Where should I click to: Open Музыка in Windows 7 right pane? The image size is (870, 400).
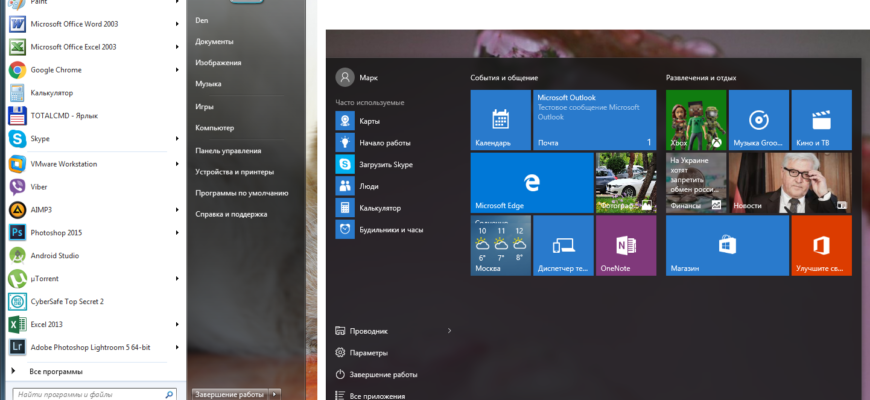pyautogui.click(x=208, y=84)
